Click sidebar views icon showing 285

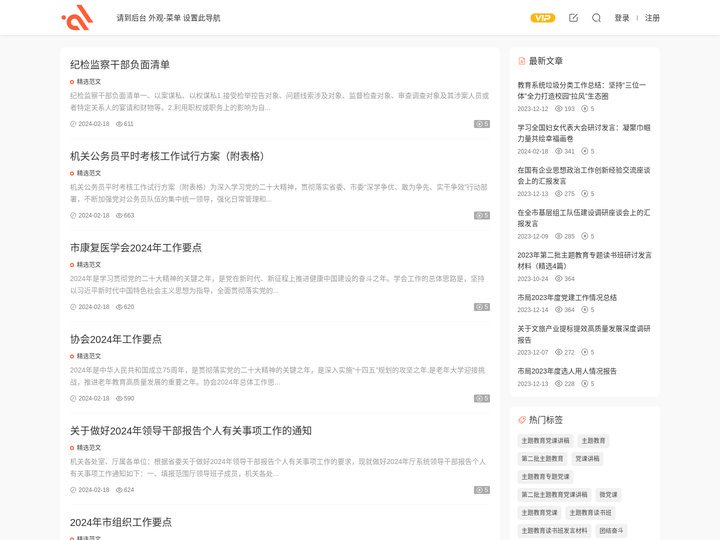pos(559,236)
